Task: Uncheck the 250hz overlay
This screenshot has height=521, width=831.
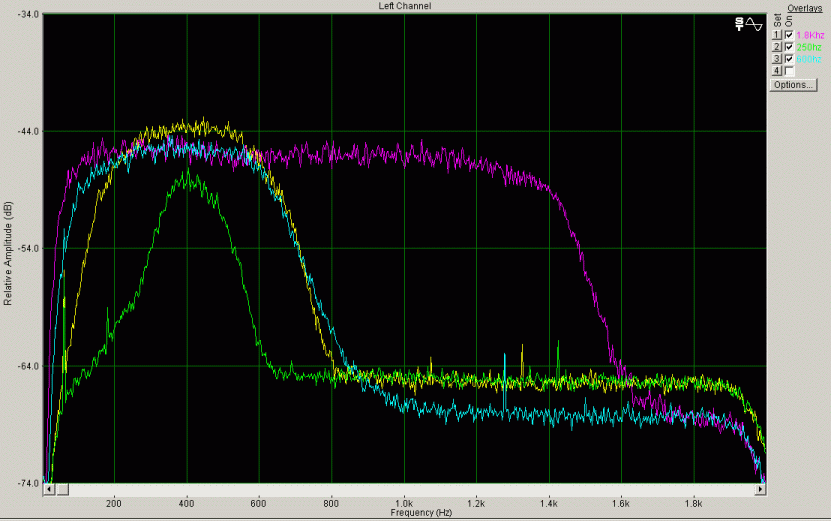Action: (x=790, y=47)
